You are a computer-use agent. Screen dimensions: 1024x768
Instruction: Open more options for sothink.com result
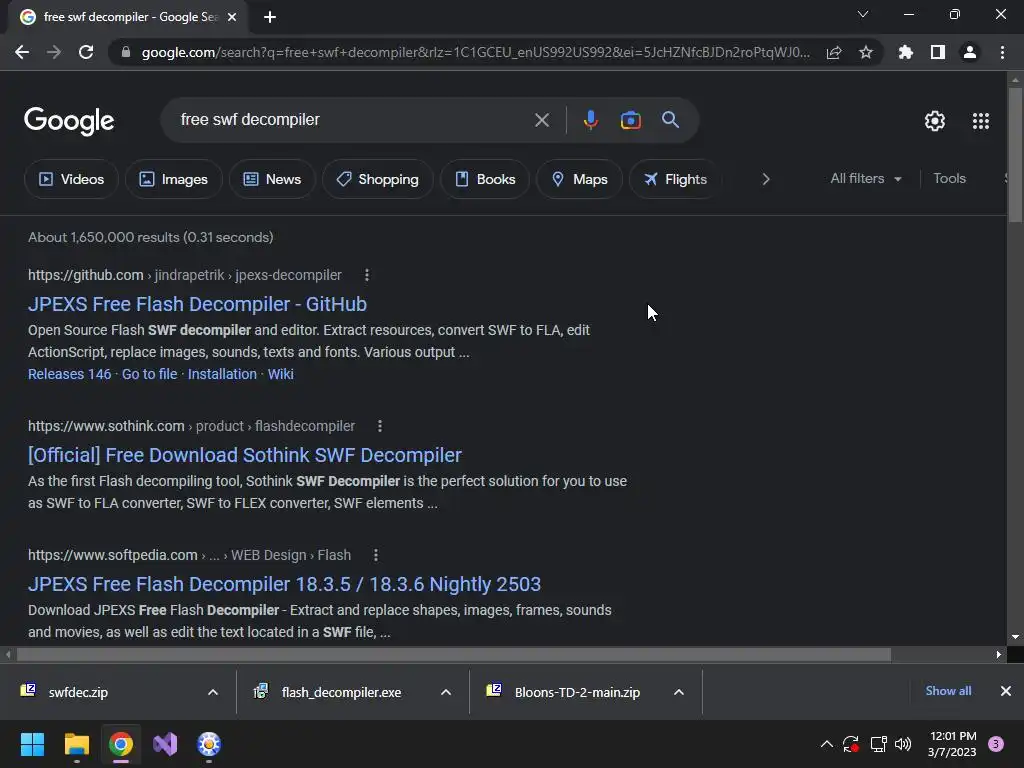click(380, 426)
